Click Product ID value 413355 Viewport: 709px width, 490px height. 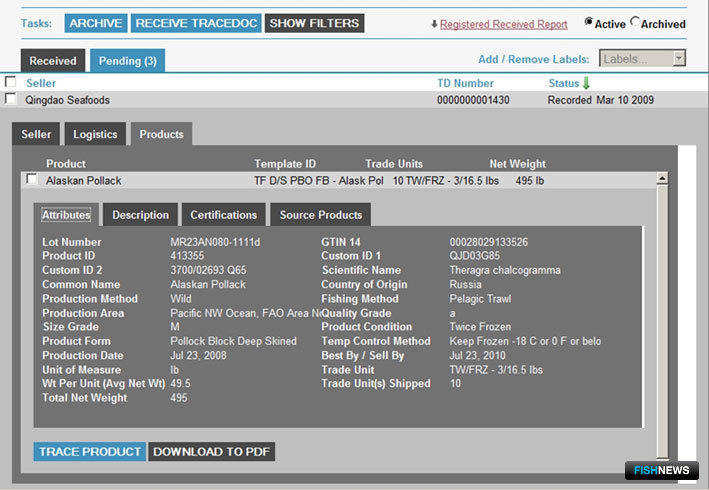(x=187, y=256)
